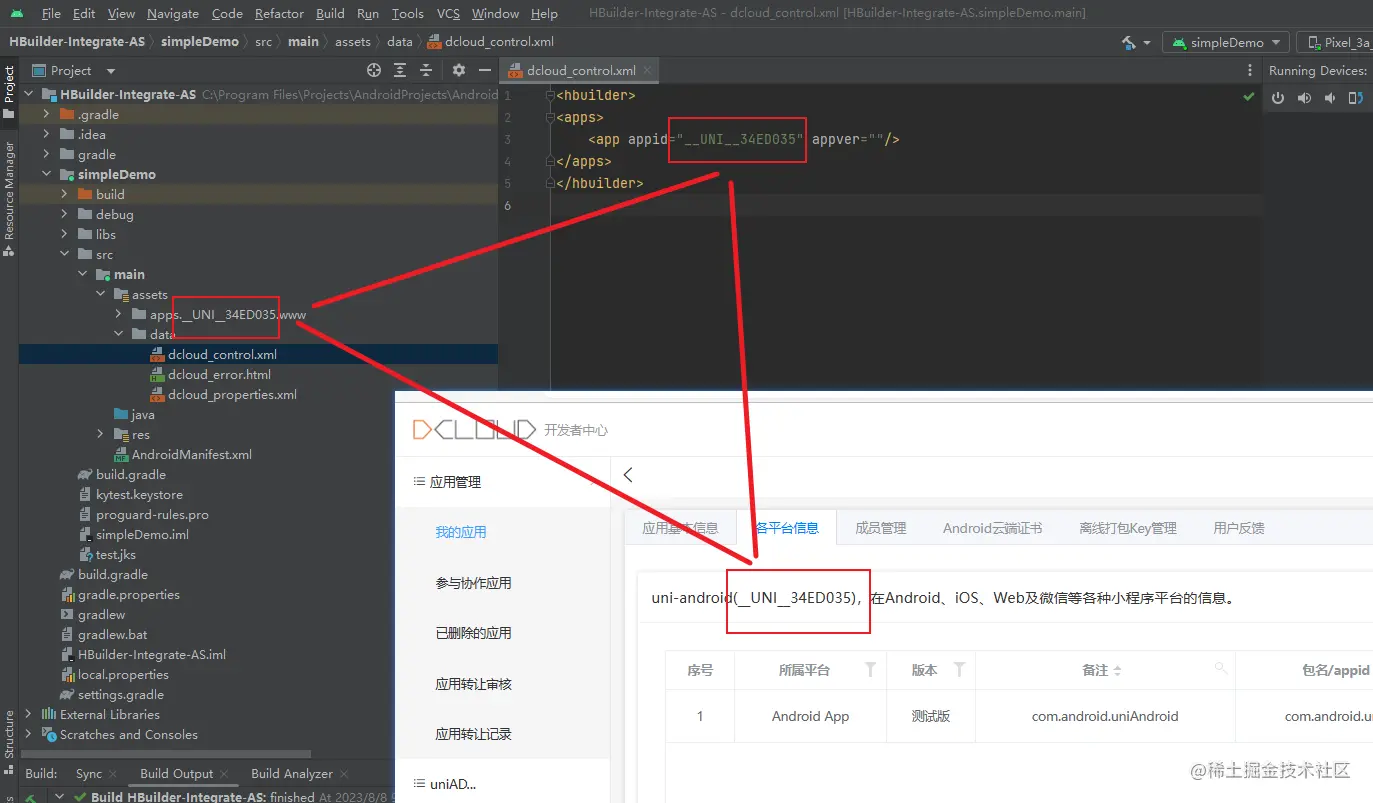Open dropdown arrow next to hammer icon
This screenshot has width=1373, height=803.
pyautogui.click(x=1146, y=43)
